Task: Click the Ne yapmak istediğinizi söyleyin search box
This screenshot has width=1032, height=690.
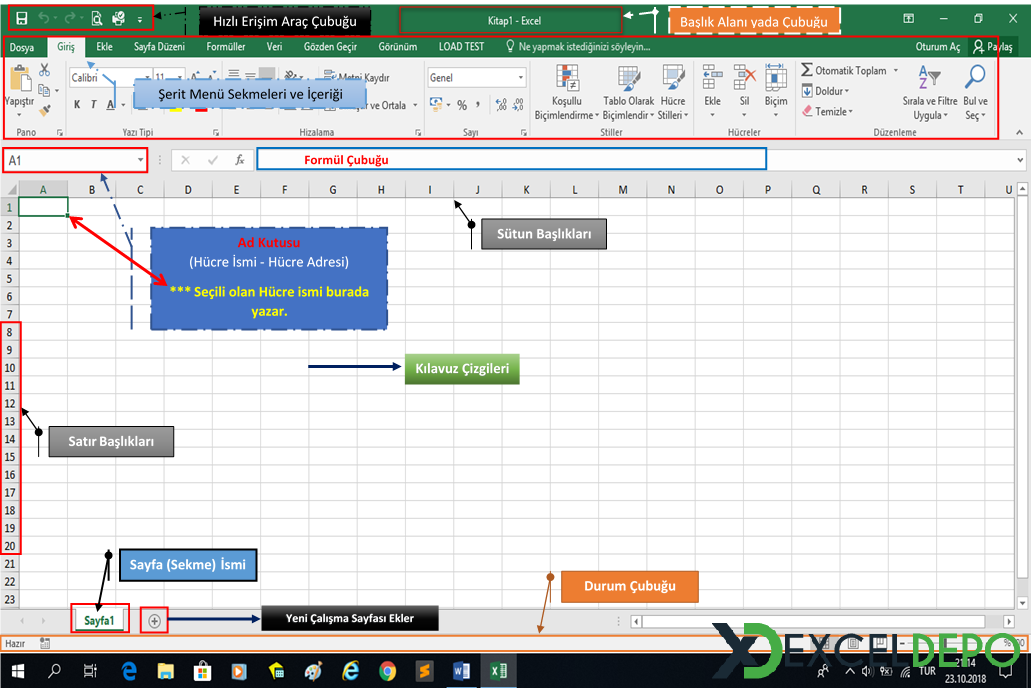Action: click(x=578, y=47)
